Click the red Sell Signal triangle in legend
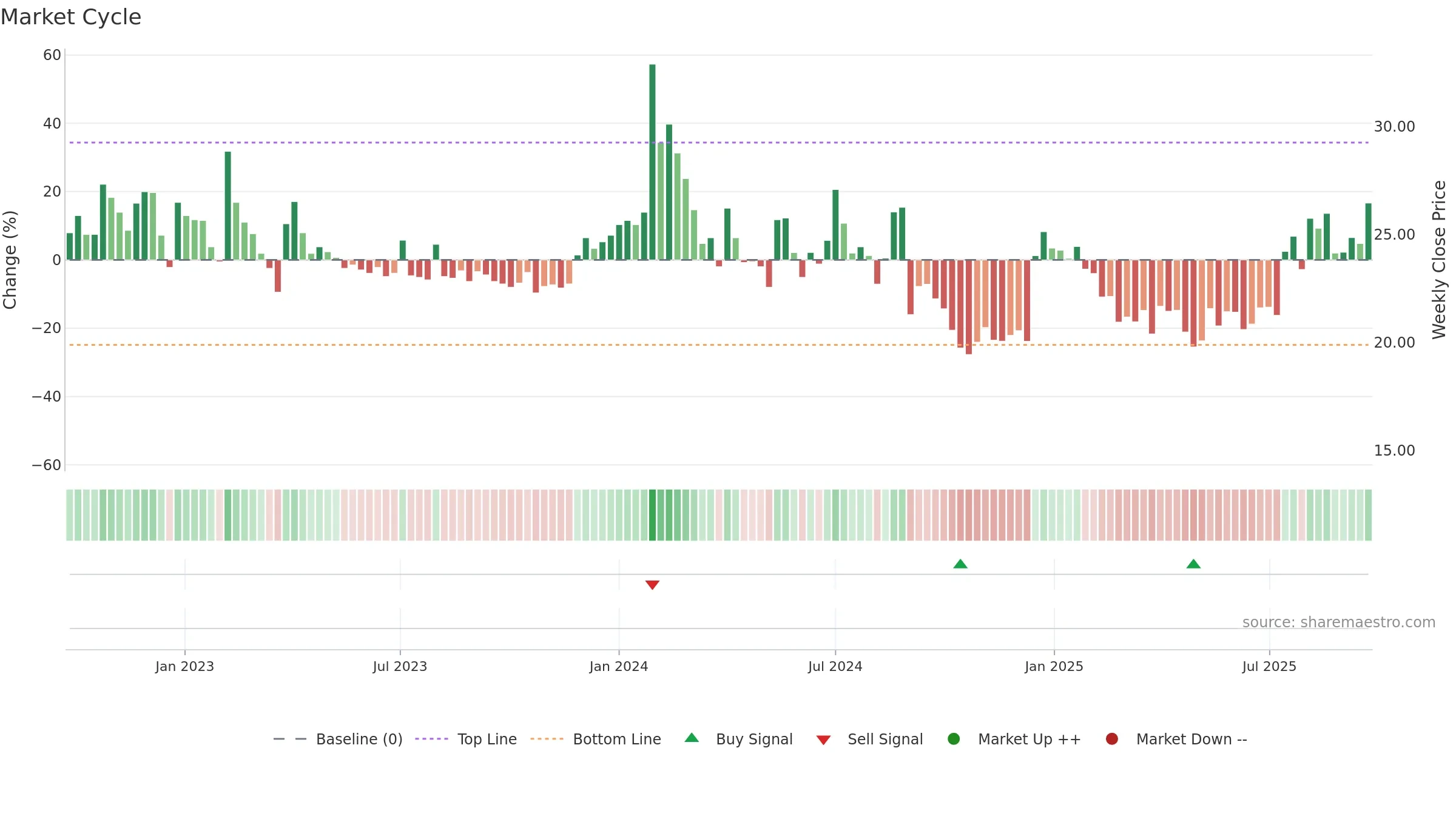Viewport: 1456px width, 819px height. (x=823, y=740)
